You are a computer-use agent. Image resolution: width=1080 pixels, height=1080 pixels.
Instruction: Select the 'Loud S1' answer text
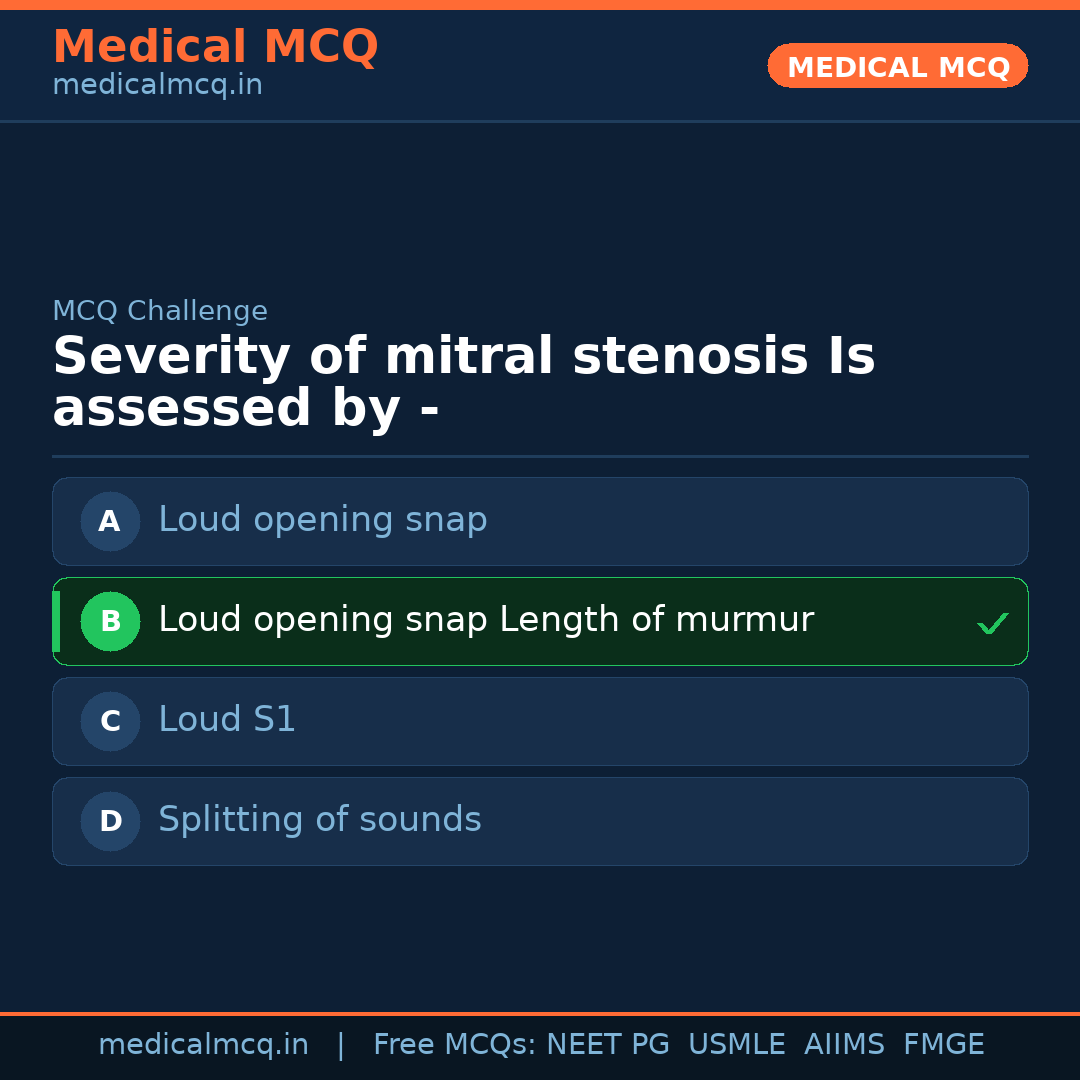pyautogui.click(x=227, y=720)
